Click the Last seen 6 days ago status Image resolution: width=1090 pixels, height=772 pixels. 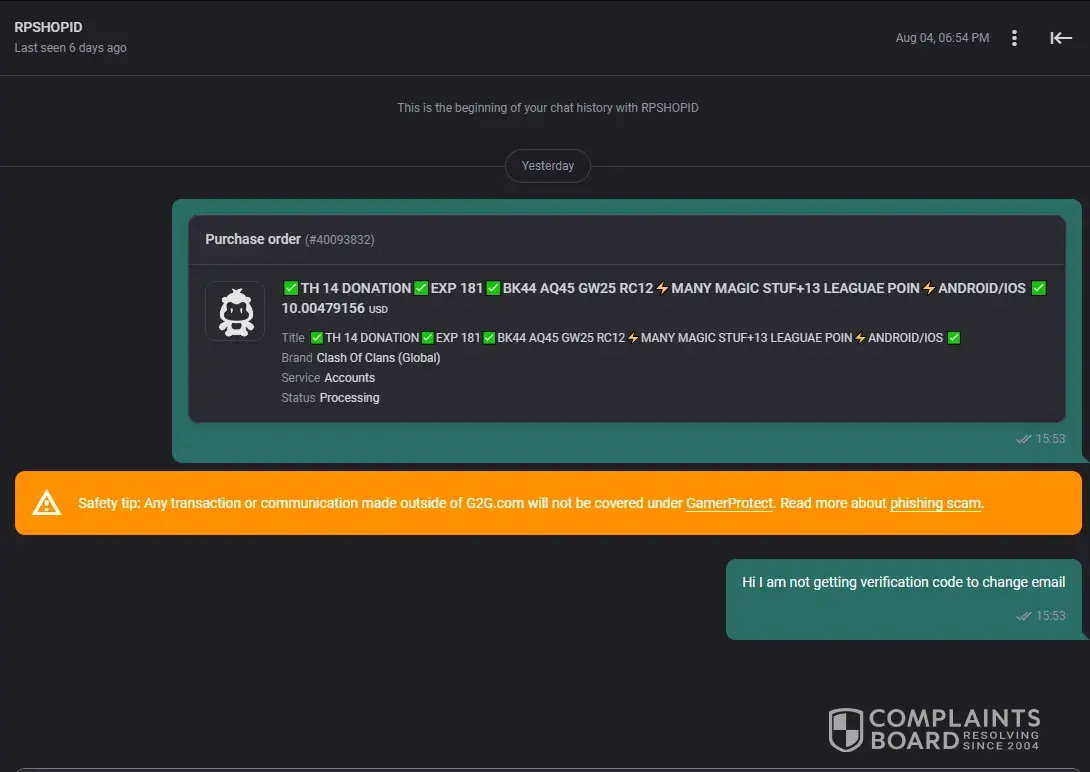[70, 48]
